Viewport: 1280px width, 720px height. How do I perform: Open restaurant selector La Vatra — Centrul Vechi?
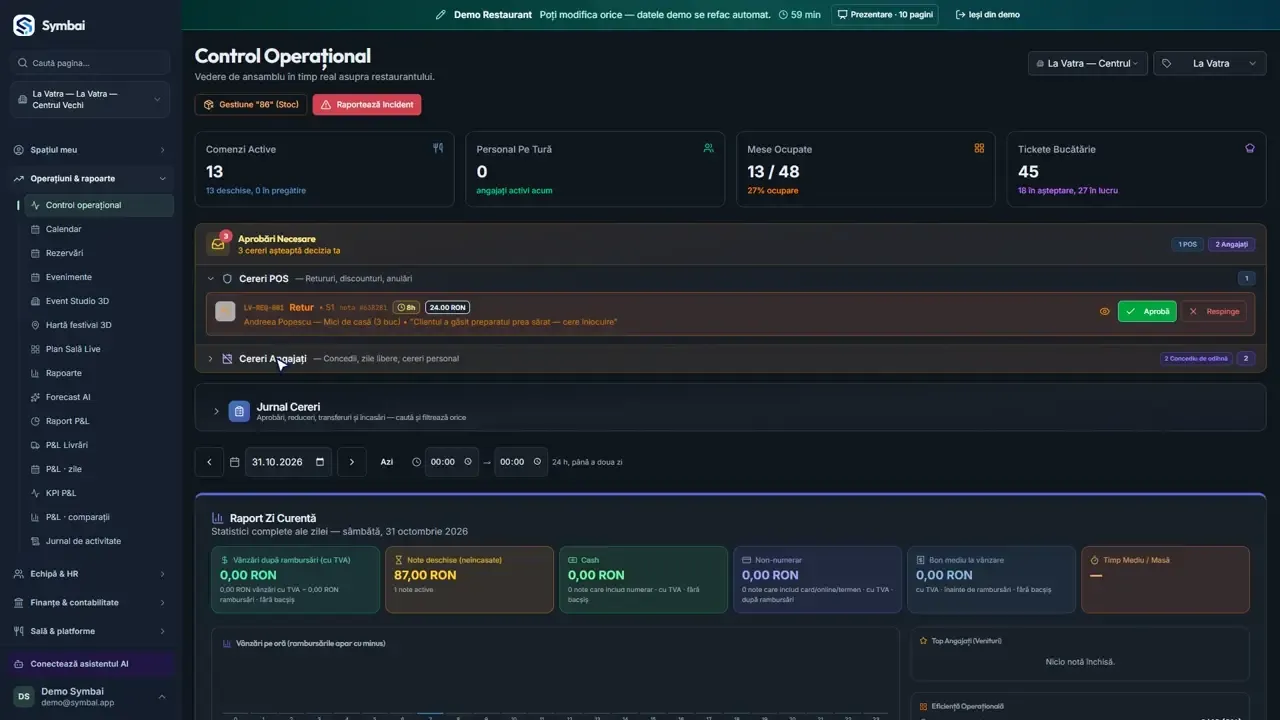tap(90, 99)
